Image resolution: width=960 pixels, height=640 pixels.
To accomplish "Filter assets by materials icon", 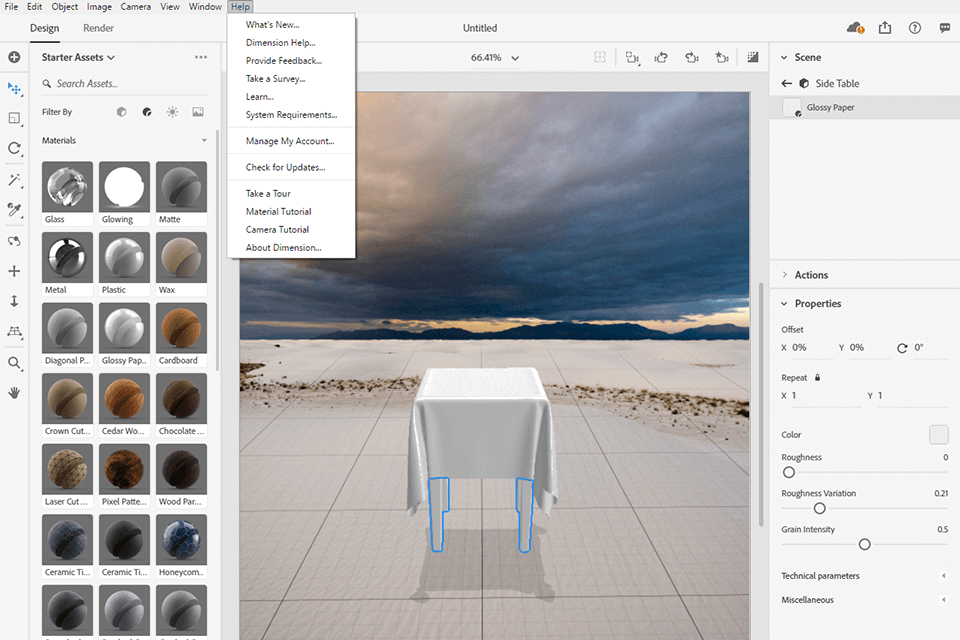I will tap(147, 112).
